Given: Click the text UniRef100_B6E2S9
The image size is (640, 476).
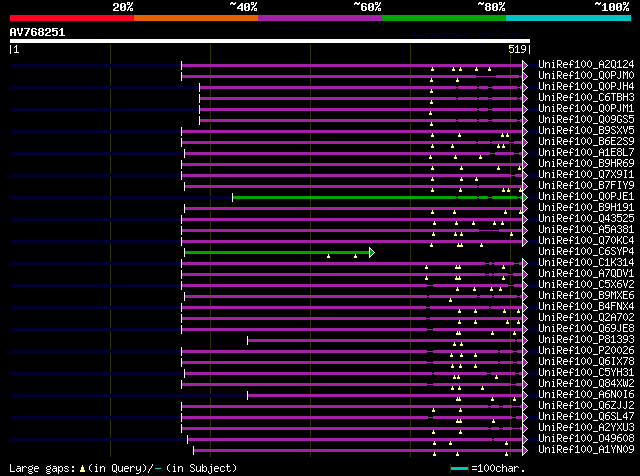Looking at the screenshot, I should click(x=586, y=142).
